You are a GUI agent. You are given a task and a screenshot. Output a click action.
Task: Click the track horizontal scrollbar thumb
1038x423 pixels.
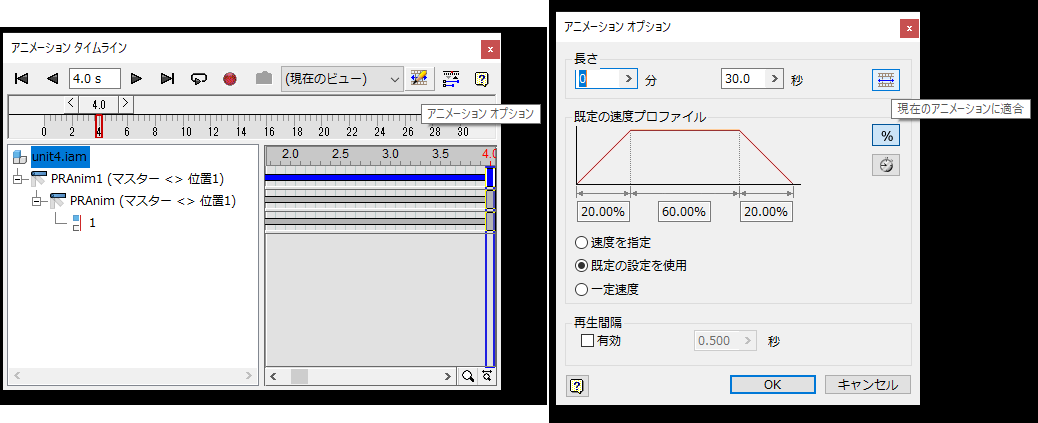299,376
